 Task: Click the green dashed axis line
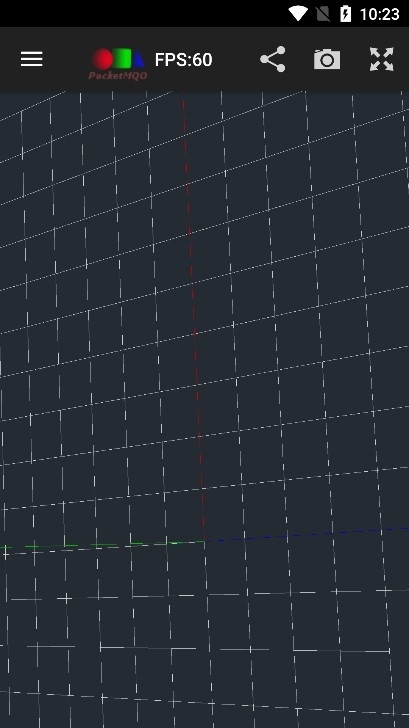click(102, 544)
